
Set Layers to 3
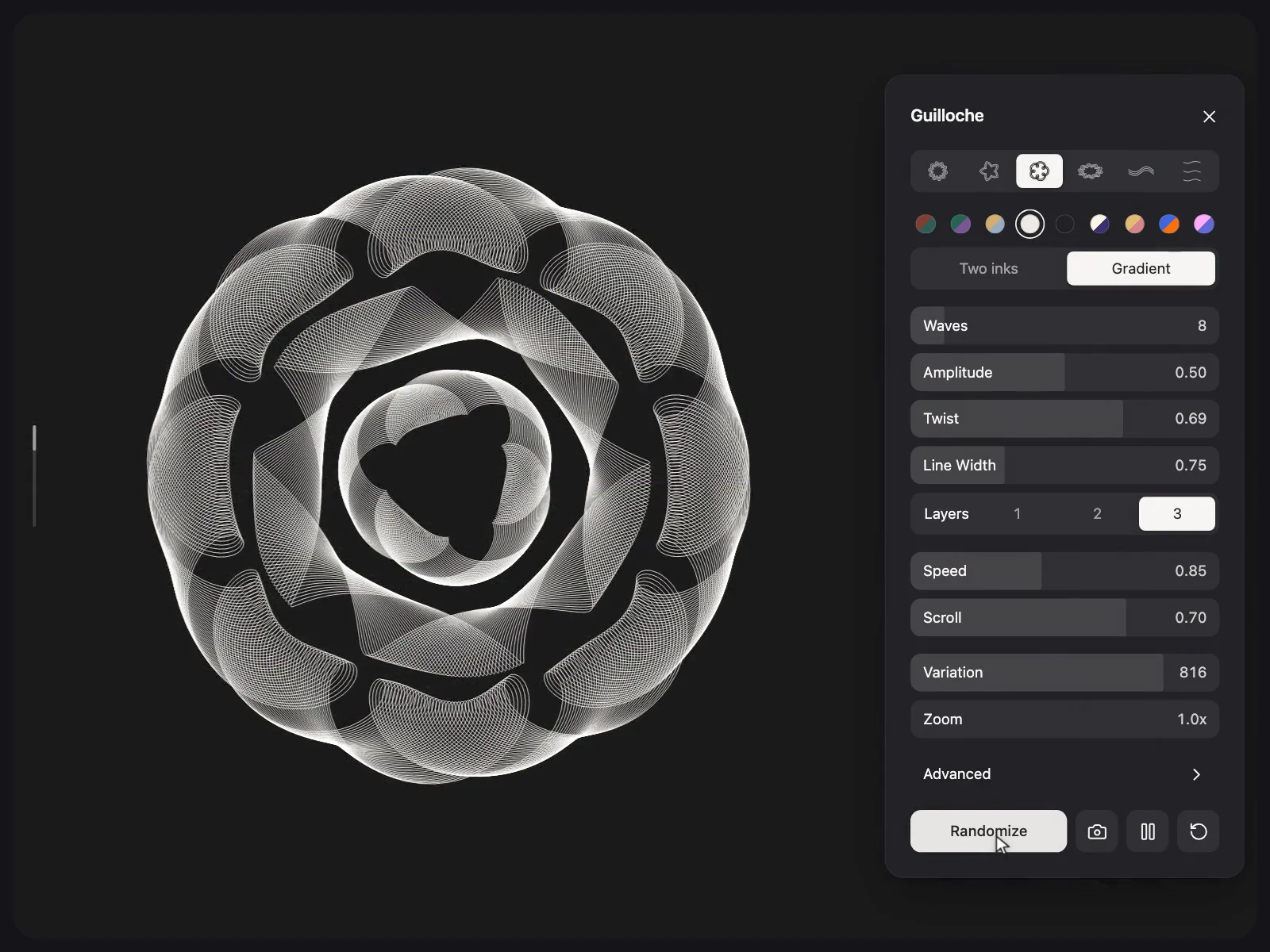(1177, 514)
